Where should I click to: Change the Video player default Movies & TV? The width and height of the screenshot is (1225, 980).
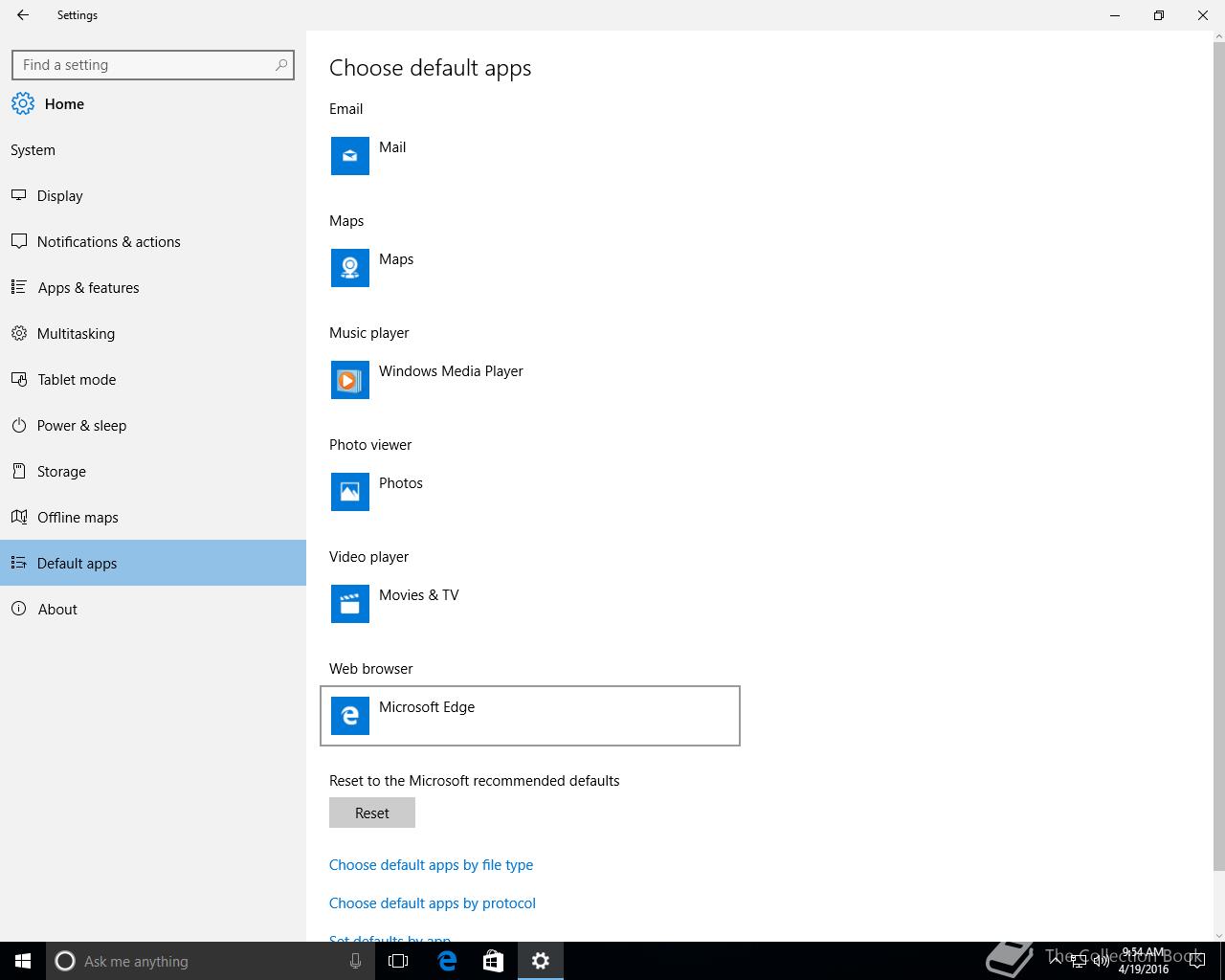(x=530, y=604)
